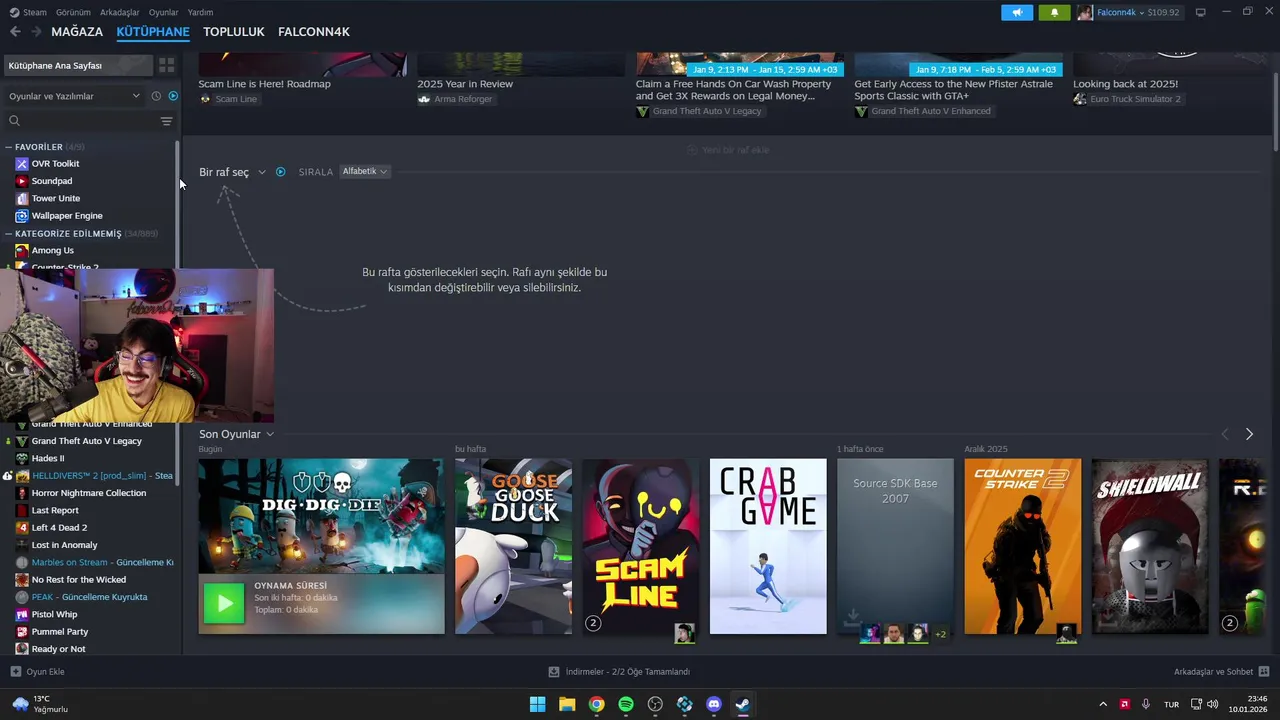The height and width of the screenshot is (720, 1280).
Task: Open Goose Goose Duck game cover
Action: 514,546
